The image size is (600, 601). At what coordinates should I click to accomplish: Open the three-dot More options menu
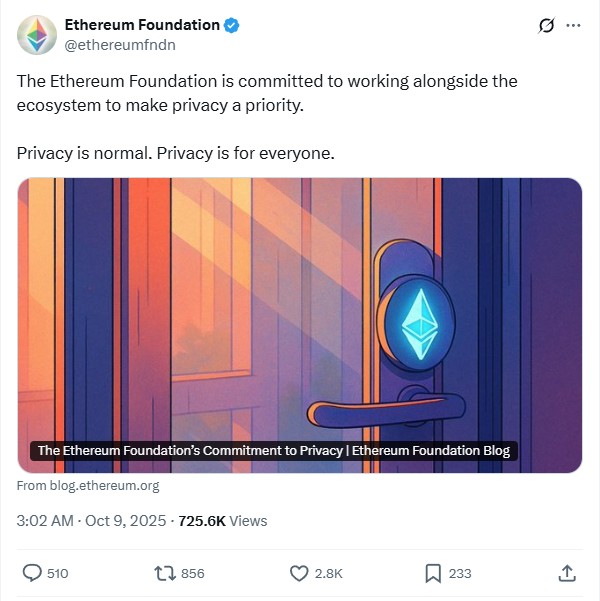click(x=573, y=26)
